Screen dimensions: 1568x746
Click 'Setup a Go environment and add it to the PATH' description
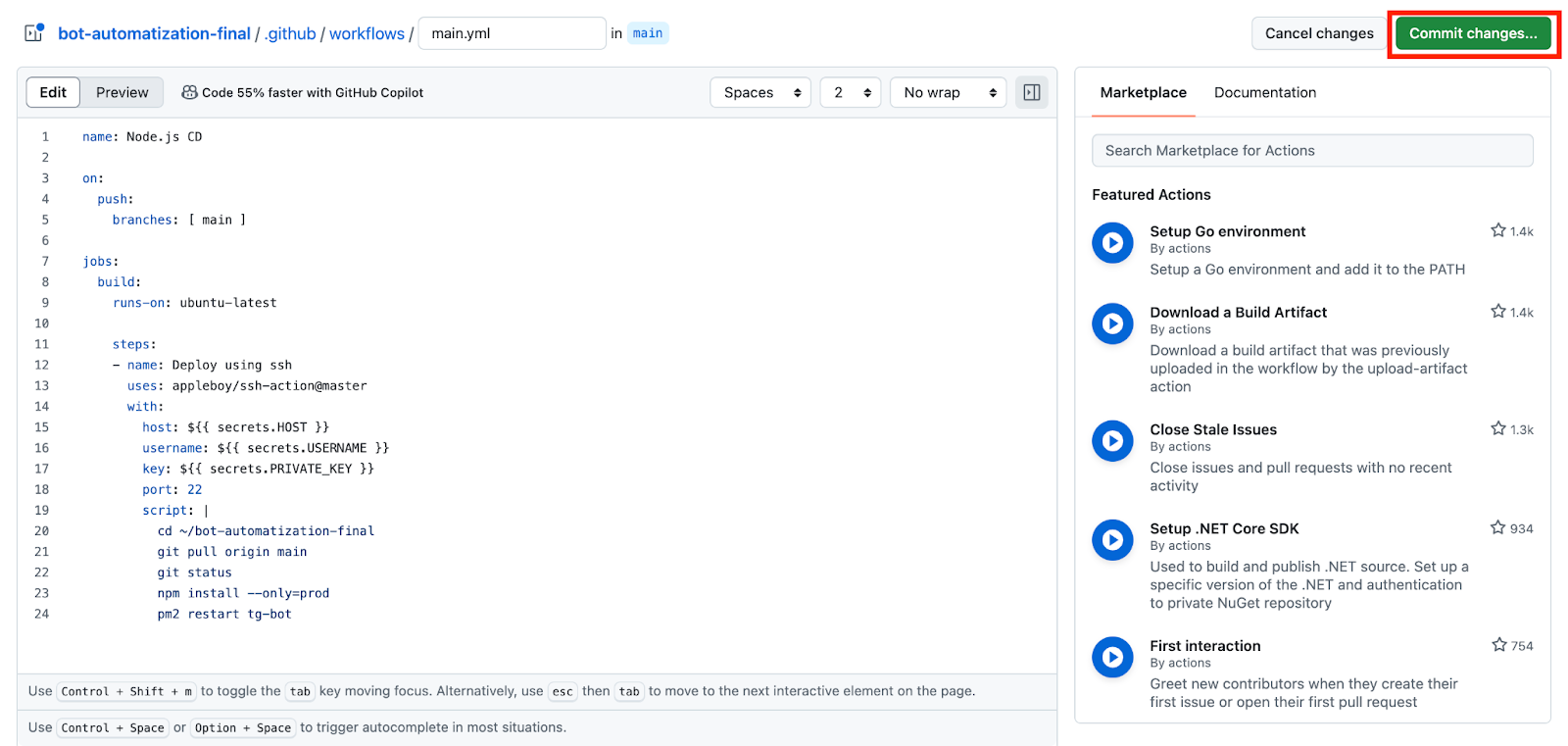pos(1307,269)
